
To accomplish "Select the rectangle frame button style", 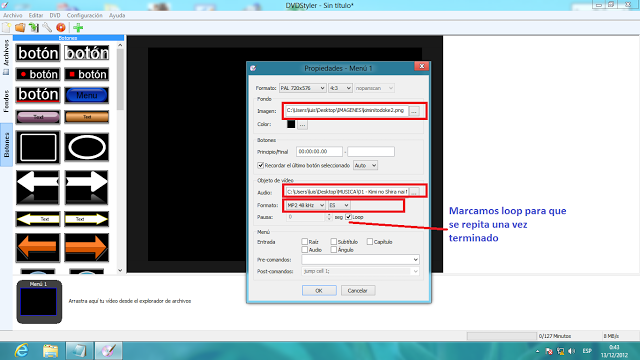I will [38, 147].
